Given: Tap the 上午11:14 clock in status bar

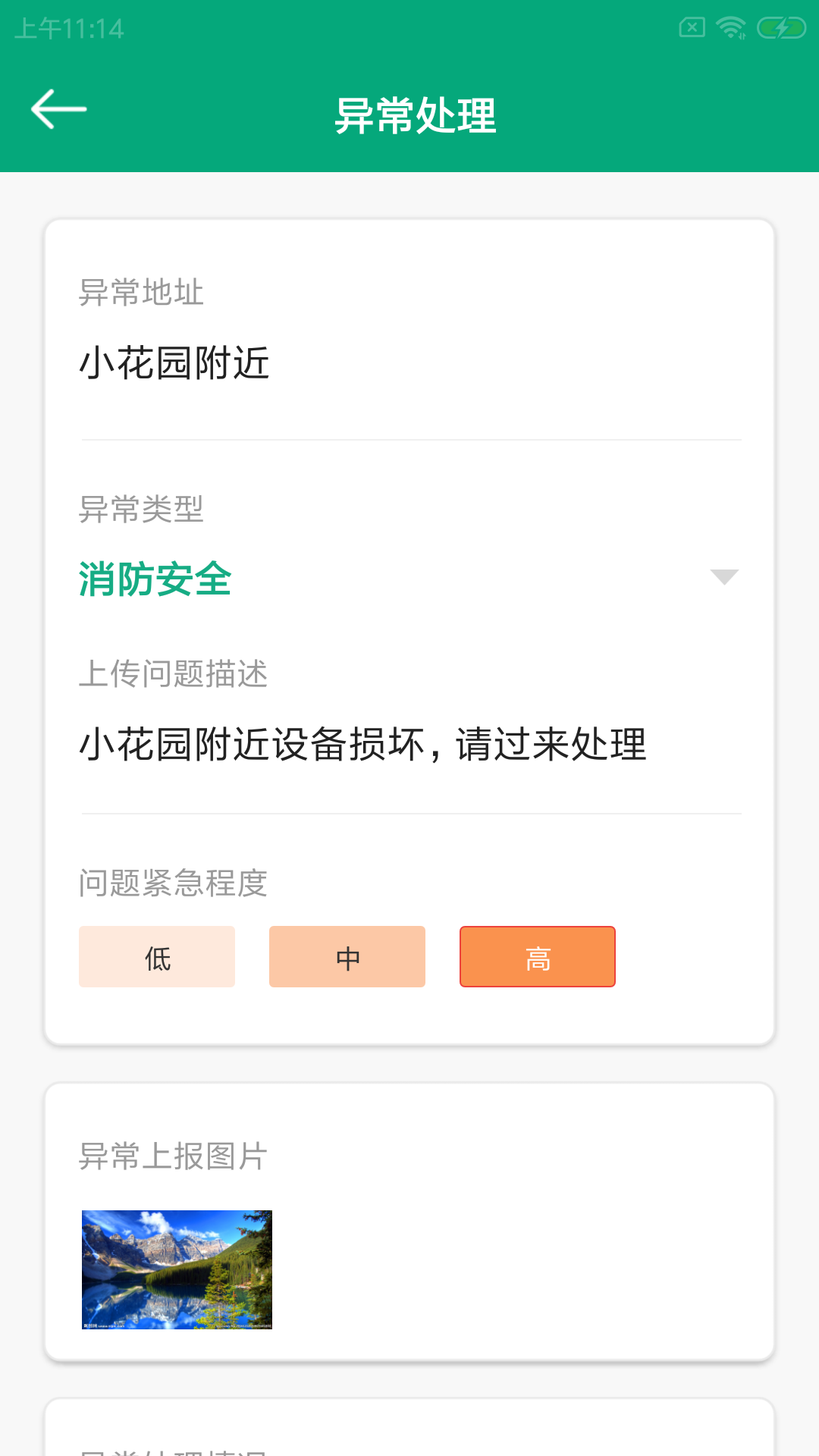Looking at the screenshot, I should click(x=69, y=29).
